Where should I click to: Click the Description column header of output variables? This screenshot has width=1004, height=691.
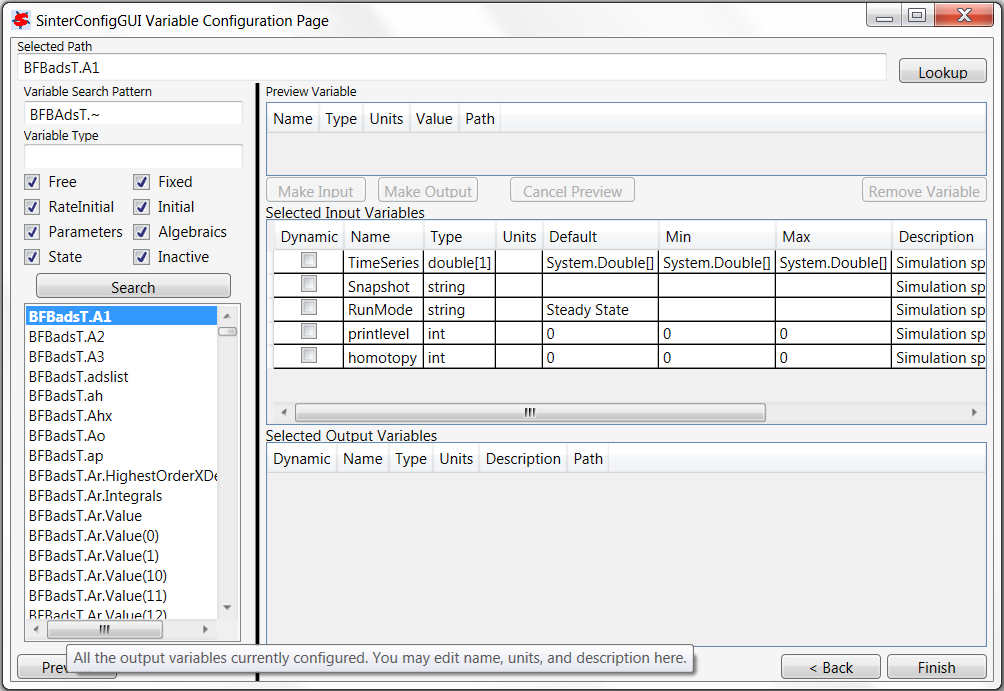(523, 459)
